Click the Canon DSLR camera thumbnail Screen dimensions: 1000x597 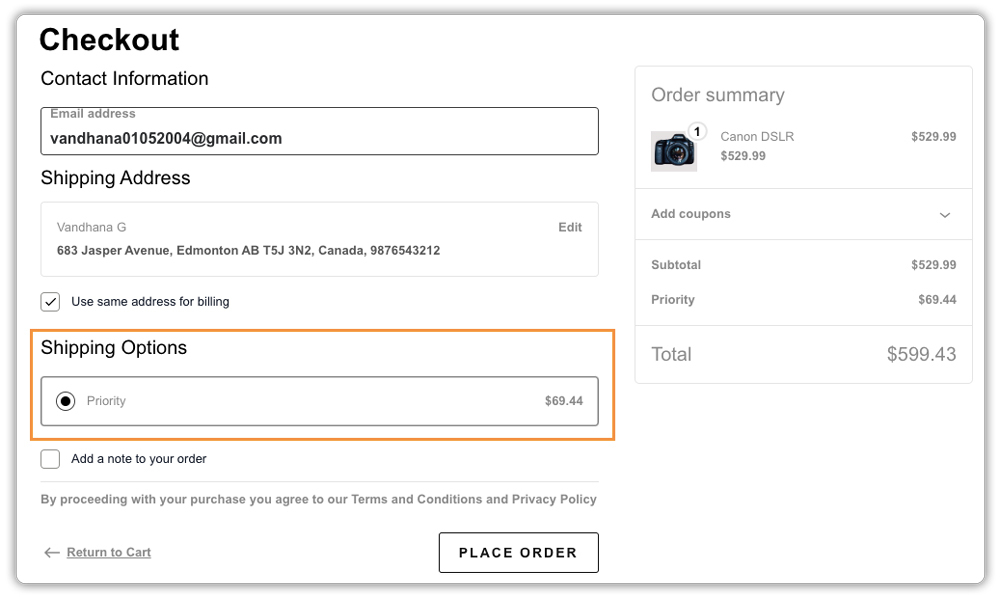coord(674,151)
